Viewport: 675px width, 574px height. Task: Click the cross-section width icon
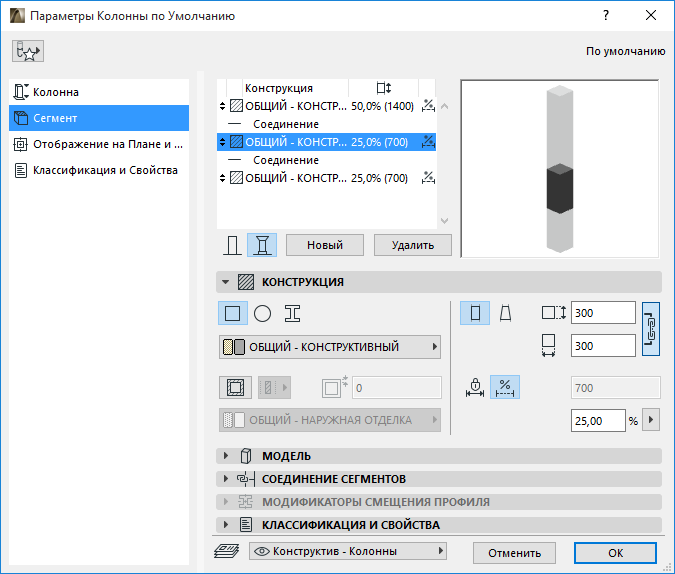(548, 346)
